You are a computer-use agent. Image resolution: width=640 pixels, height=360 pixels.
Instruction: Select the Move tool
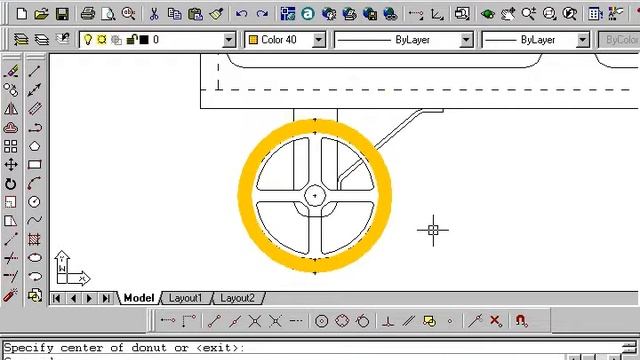(11, 165)
